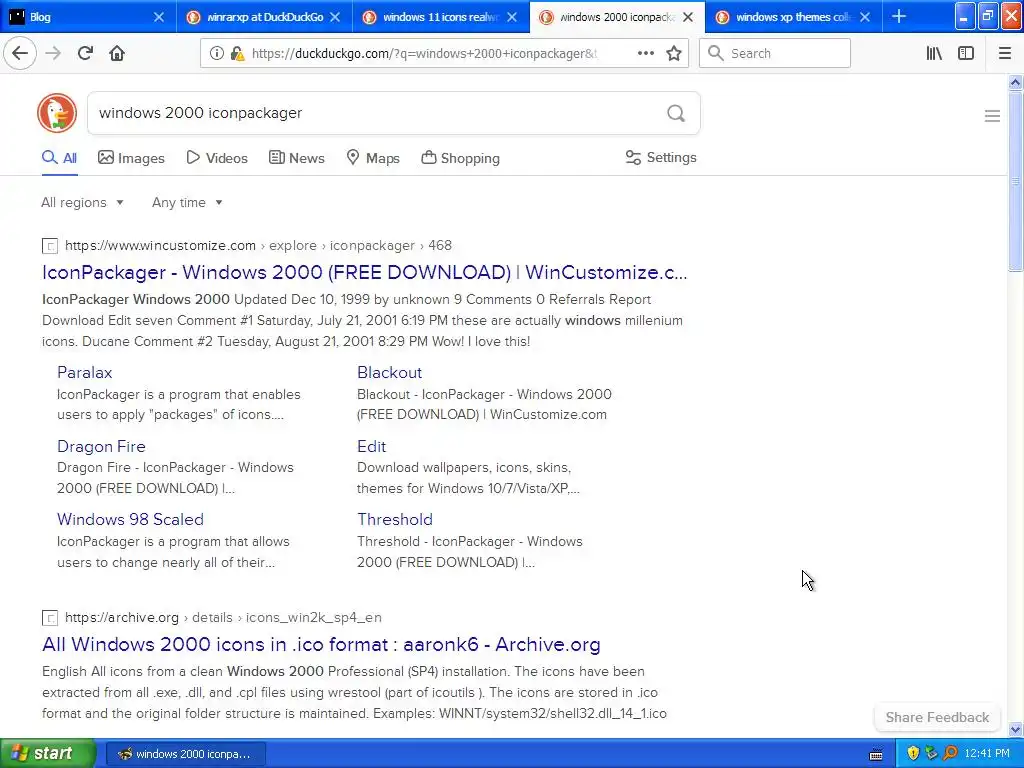Open the Library icon in toolbar
The image size is (1024, 768).
pyautogui.click(x=934, y=54)
